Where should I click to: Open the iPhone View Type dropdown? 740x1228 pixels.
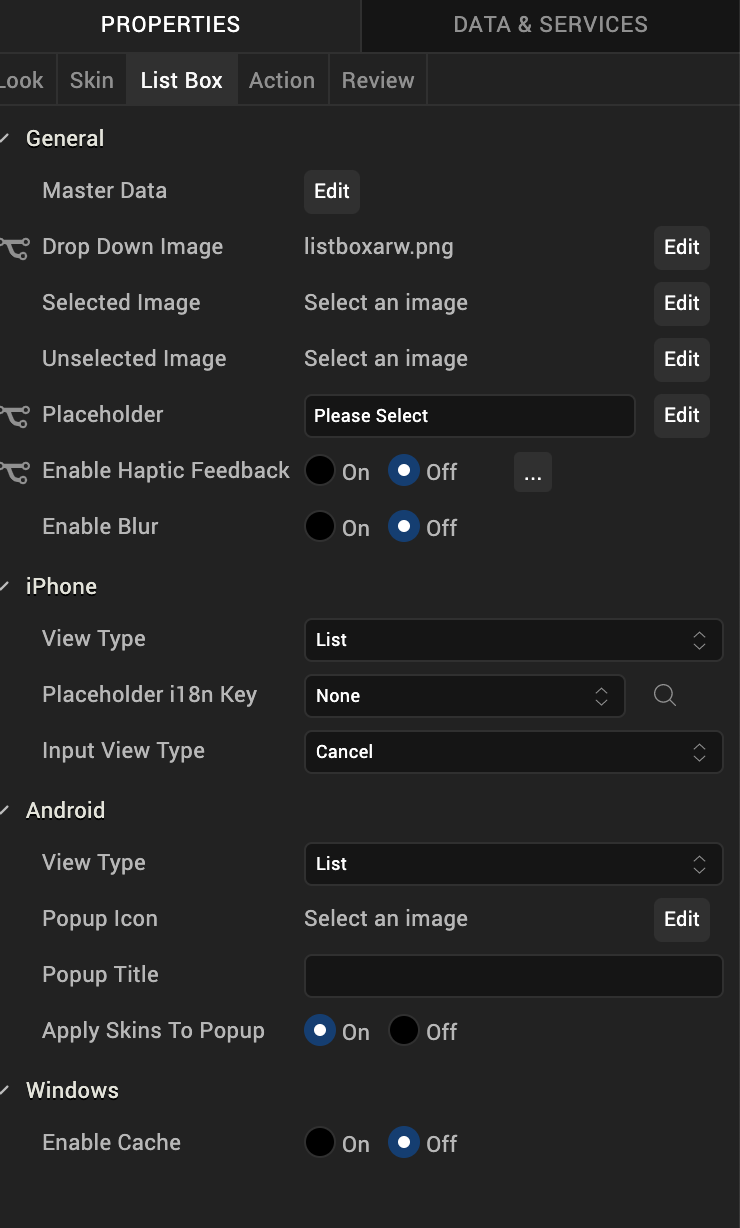click(x=513, y=640)
